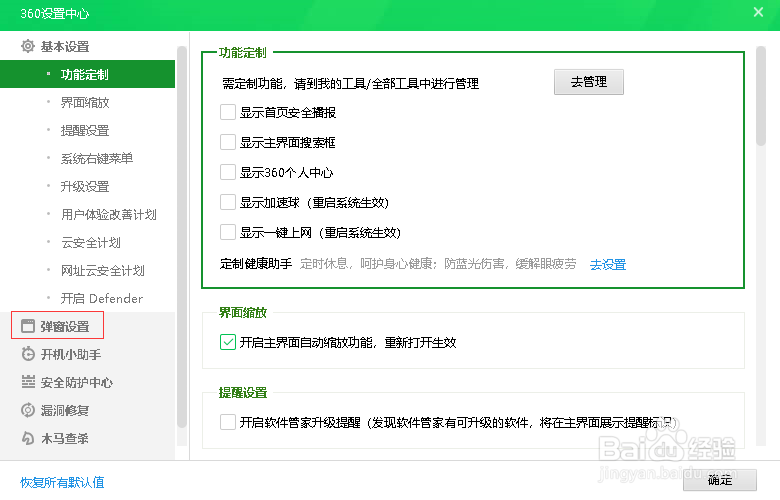The height and width of the screenshot is (500, 780).
Task: Confirm with the 确定 button
Action: click(x=720, y=480)
